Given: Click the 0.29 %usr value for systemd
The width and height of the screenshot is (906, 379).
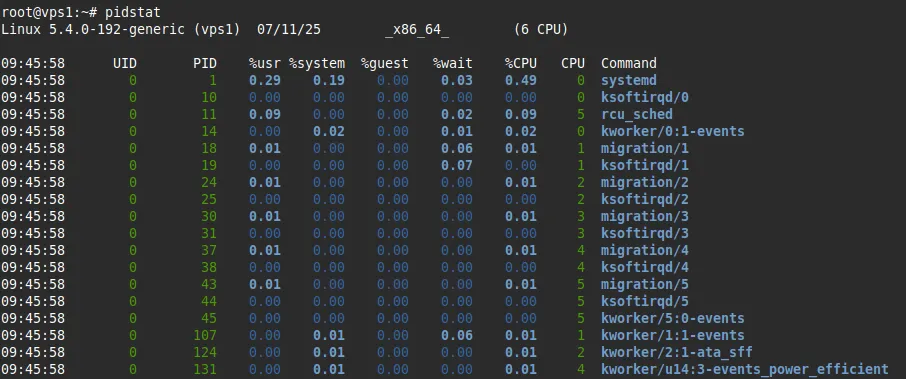Looking at the screenshot, I should [x=265, y=80].
